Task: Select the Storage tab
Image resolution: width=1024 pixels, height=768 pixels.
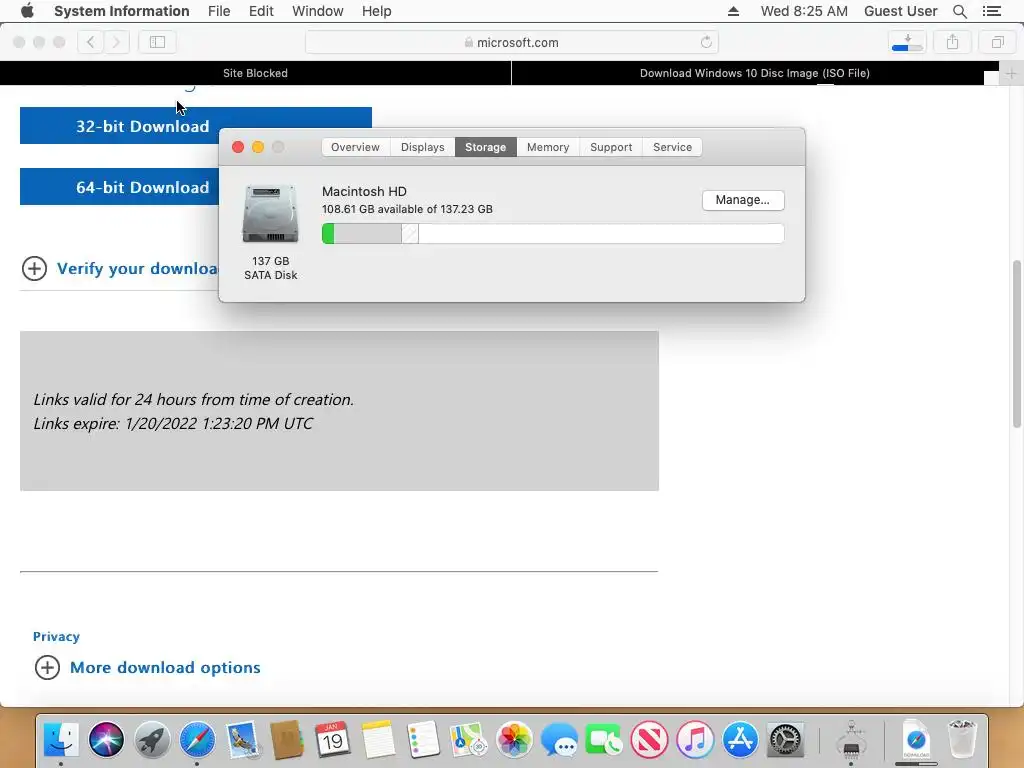Action: 485,147
